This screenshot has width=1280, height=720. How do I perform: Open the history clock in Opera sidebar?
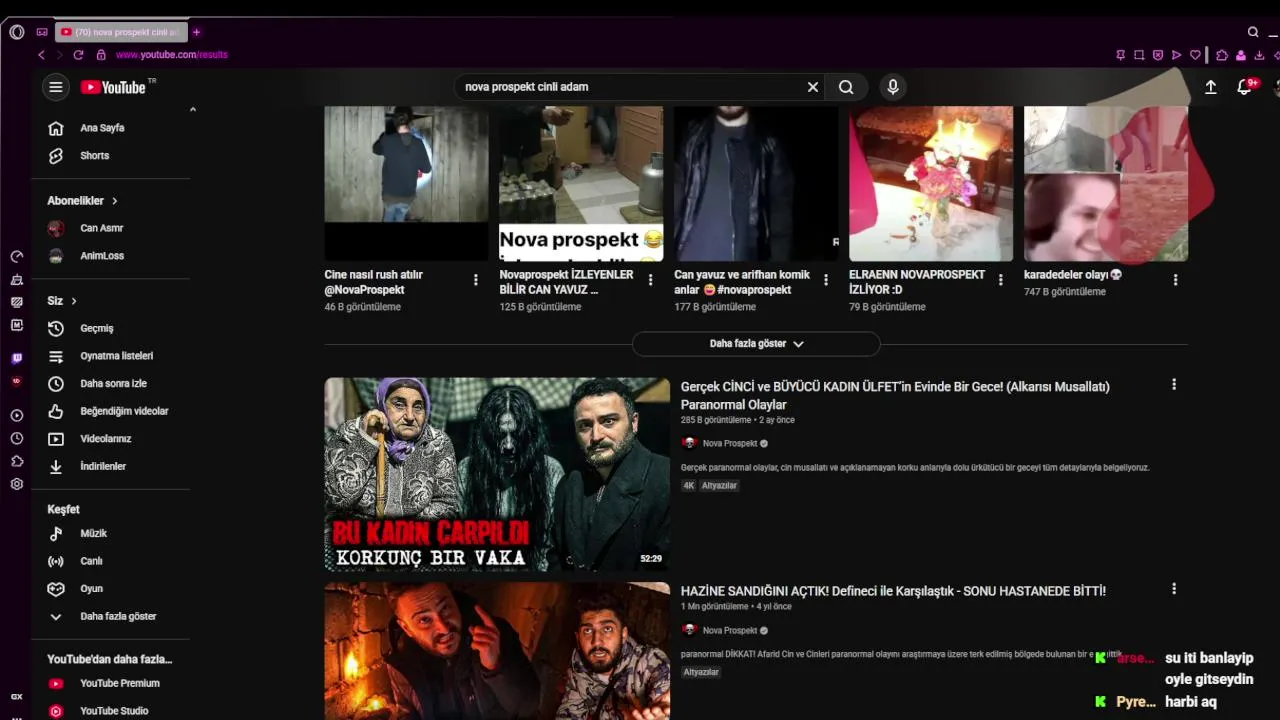(x=16, y=438)
